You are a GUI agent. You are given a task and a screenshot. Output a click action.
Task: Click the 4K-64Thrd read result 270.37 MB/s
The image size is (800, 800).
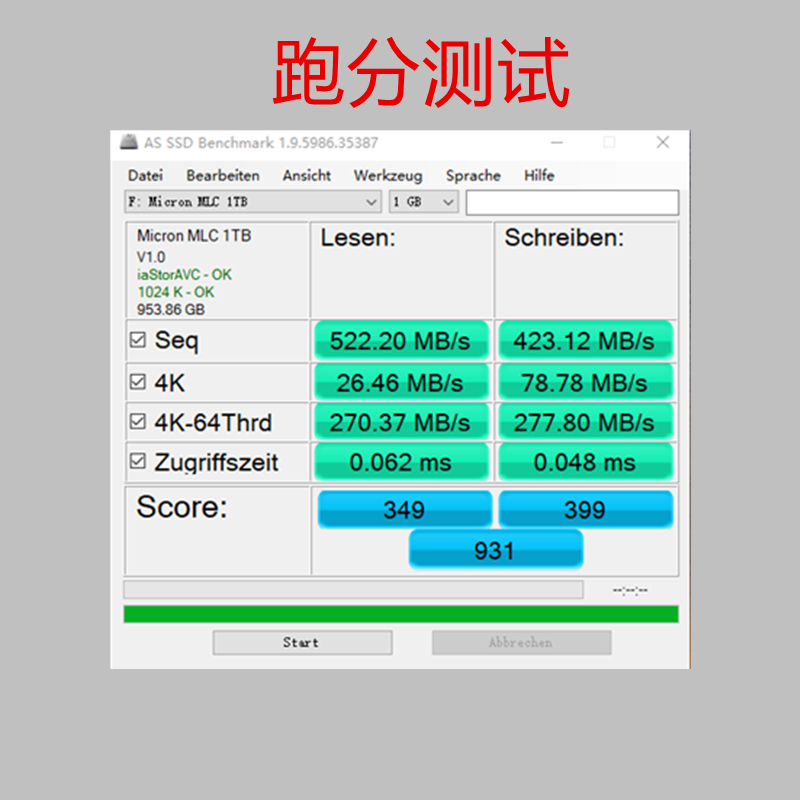[x=401, y=422]
